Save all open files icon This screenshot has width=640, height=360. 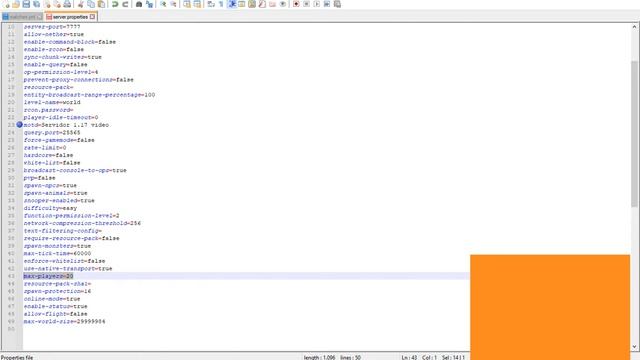[x=36, y=4]
